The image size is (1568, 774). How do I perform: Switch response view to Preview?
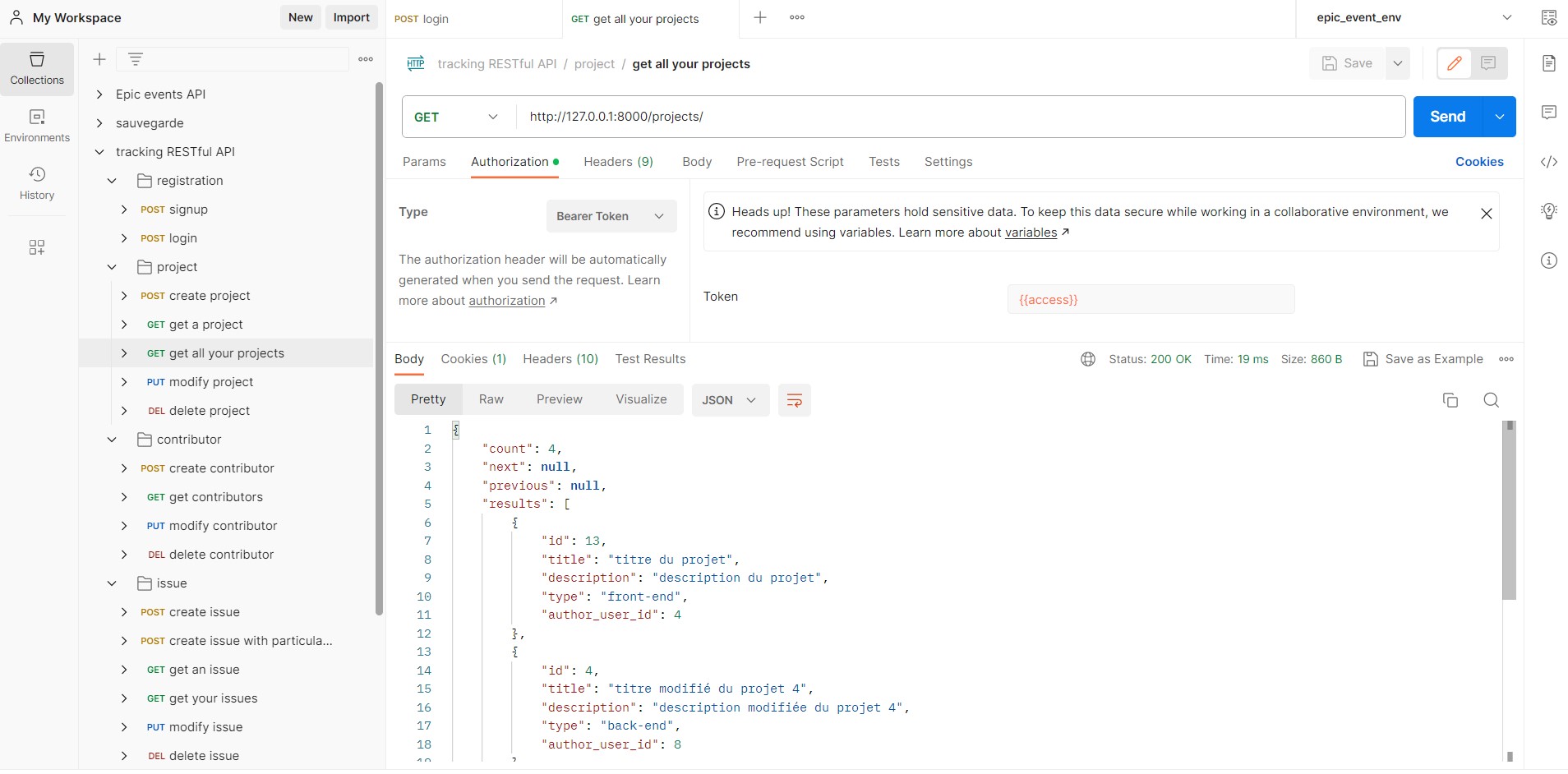point(560,399)
